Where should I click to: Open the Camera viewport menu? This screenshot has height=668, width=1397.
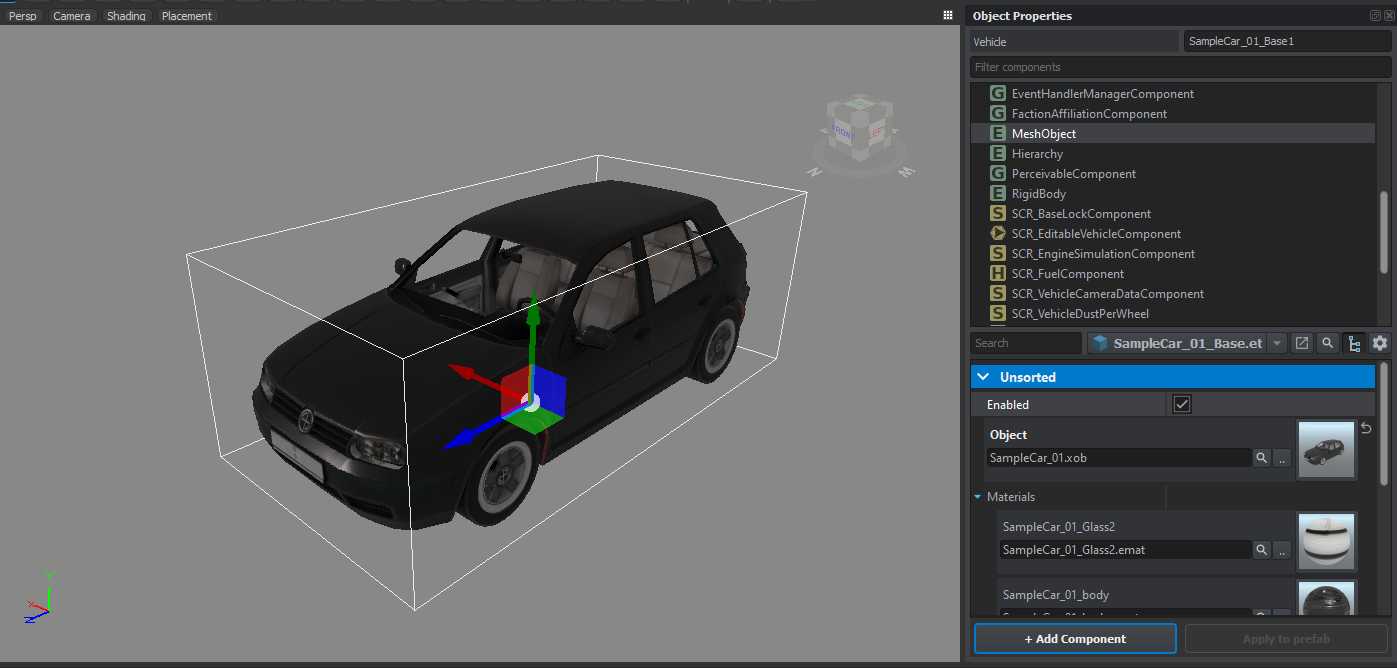72,16
